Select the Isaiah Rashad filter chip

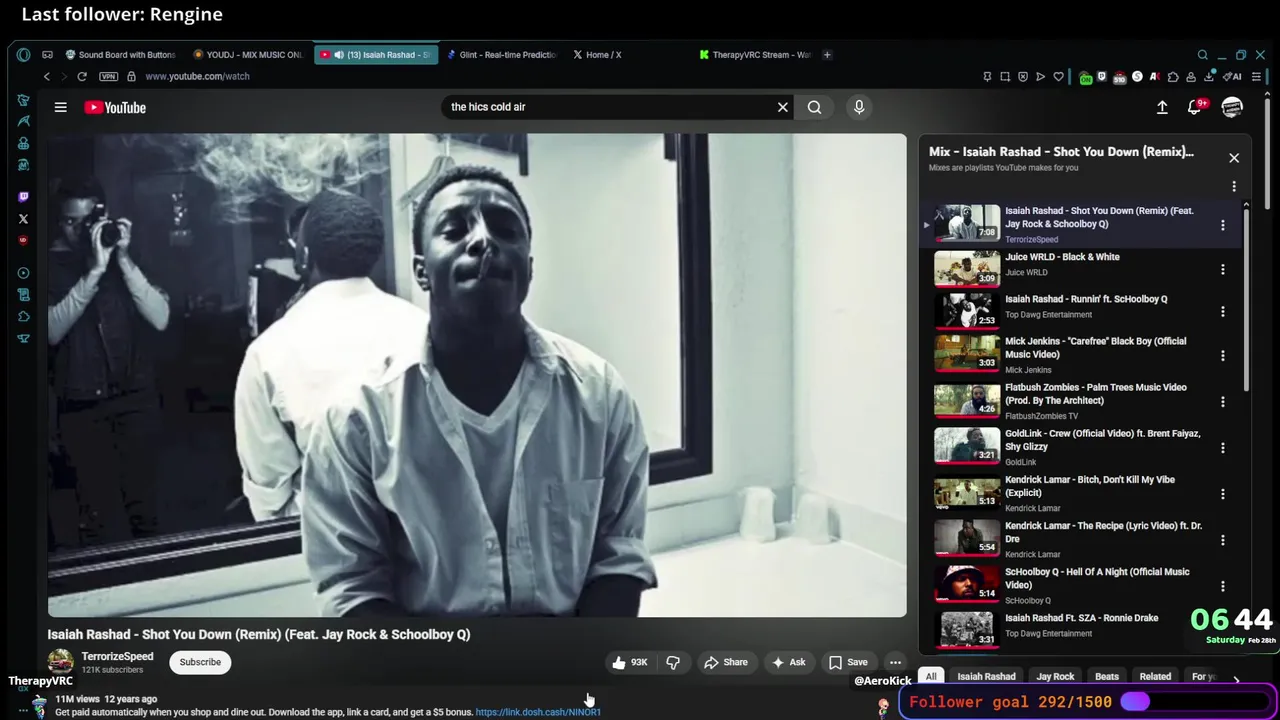point(986,677)
